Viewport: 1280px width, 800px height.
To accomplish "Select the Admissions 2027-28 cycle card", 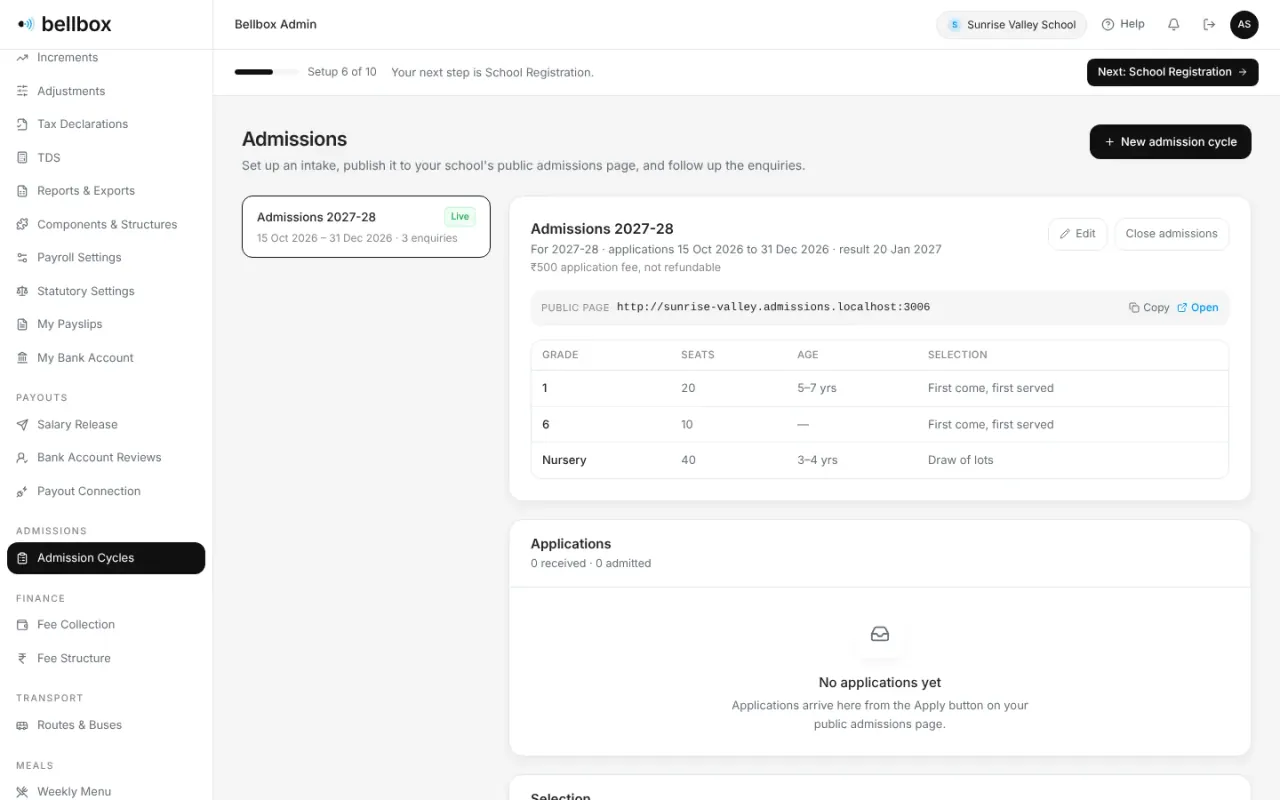I will 366,227.
